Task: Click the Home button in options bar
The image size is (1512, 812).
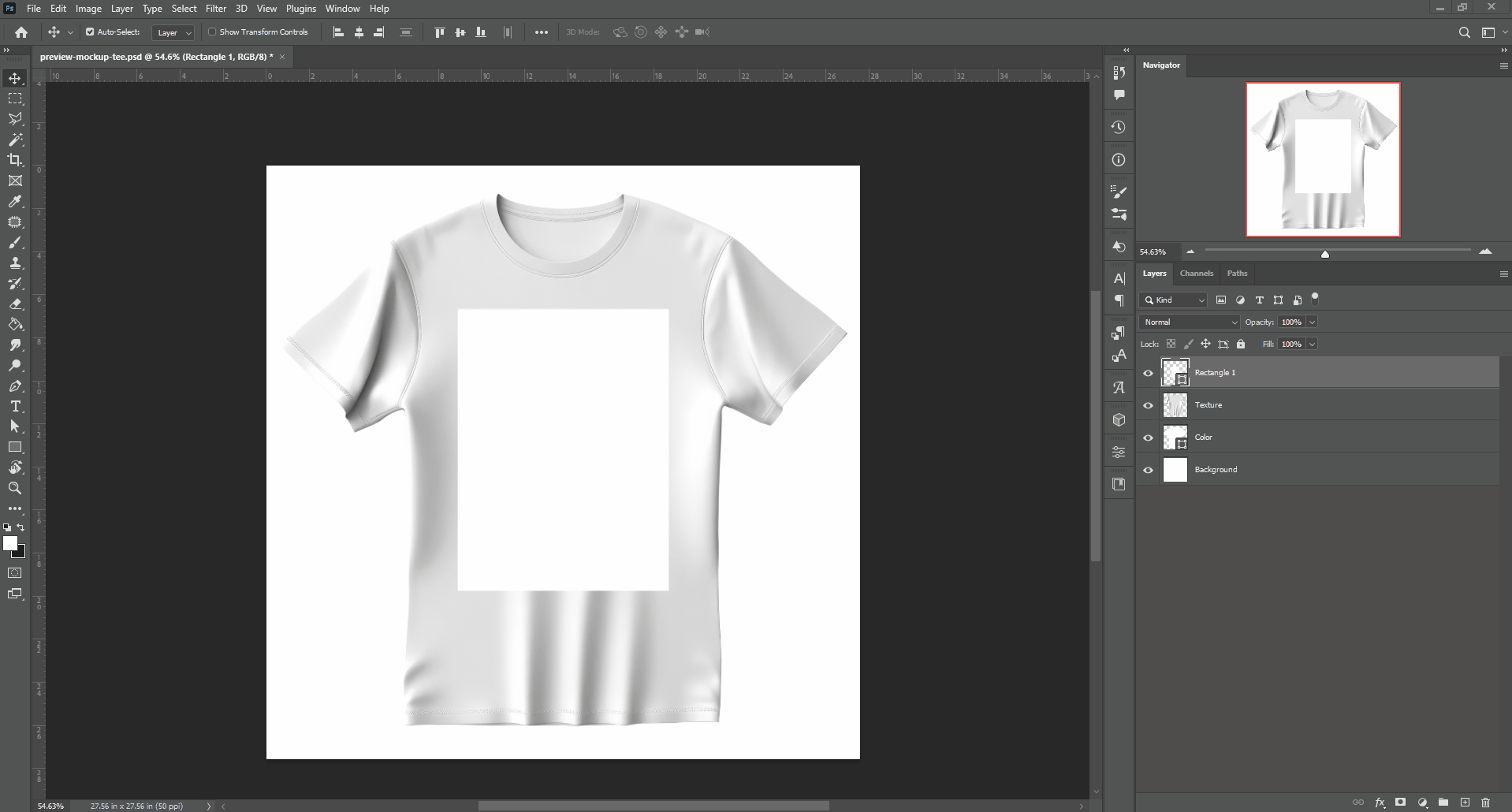Action: 21,32
